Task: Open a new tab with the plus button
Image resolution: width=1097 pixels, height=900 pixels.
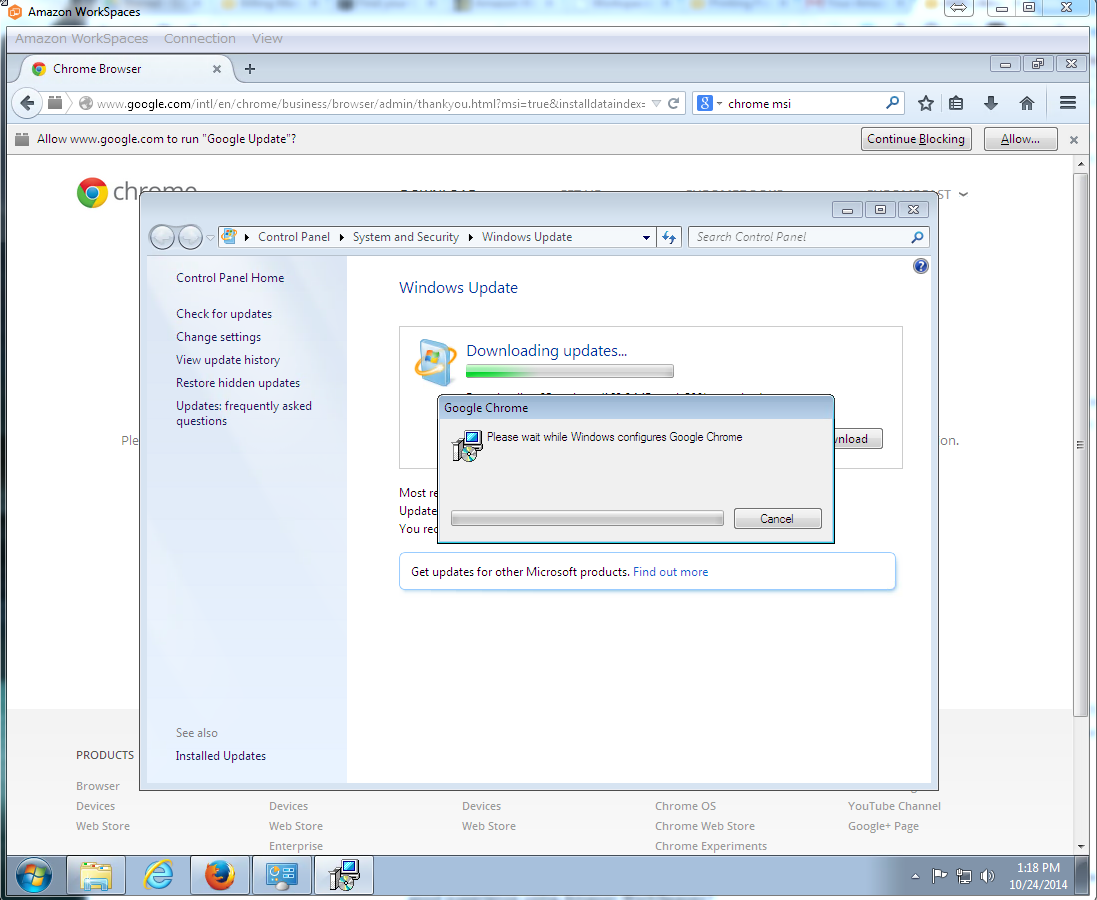Action: (x=250, y=69)
